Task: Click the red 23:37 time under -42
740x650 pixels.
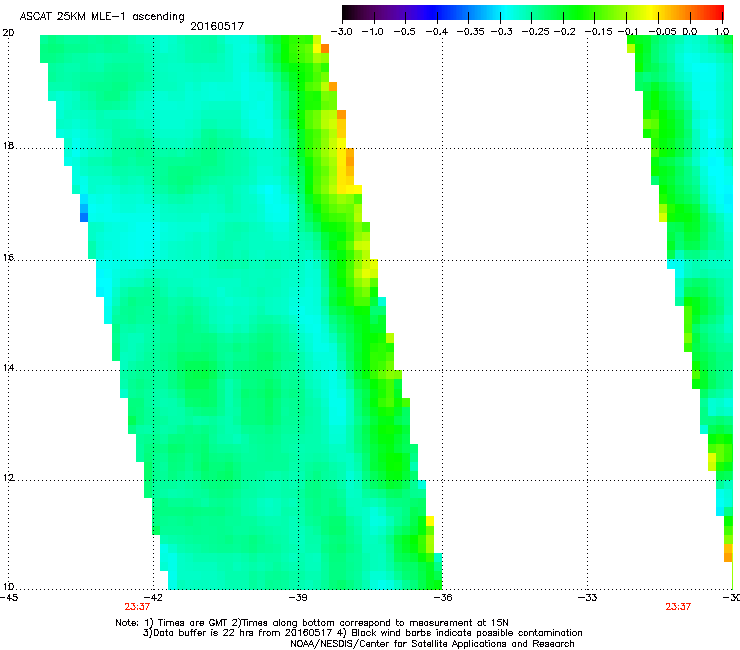Action: pyautogui.click(x=137, y=607)
